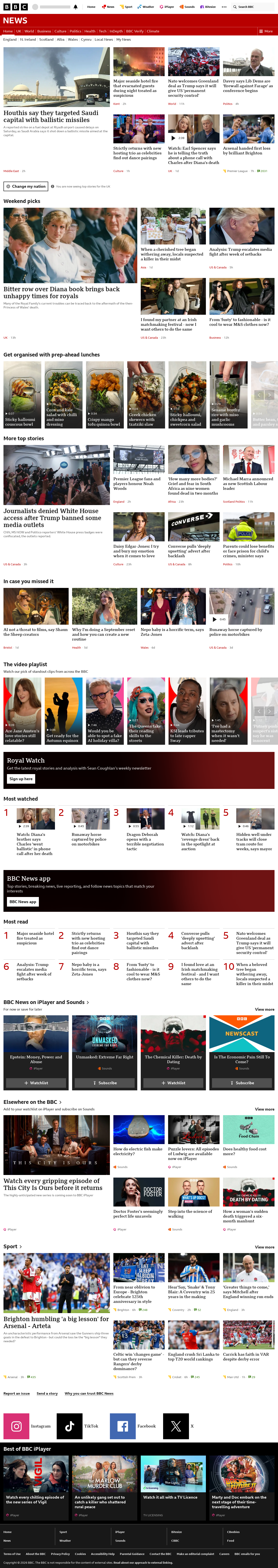The height and width of the screenshot is (1568, 278).
Task: Open the Why you can trust BBC News link
Action: (89, 1393)
